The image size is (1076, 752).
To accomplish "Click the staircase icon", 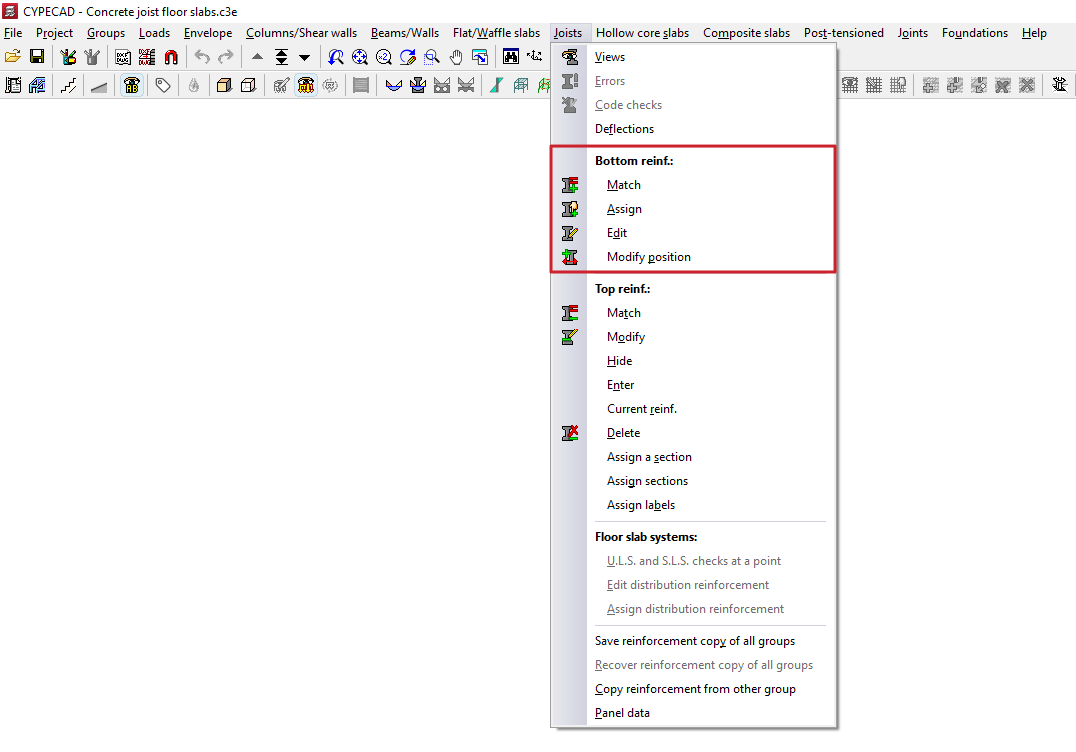I will 68,85.
